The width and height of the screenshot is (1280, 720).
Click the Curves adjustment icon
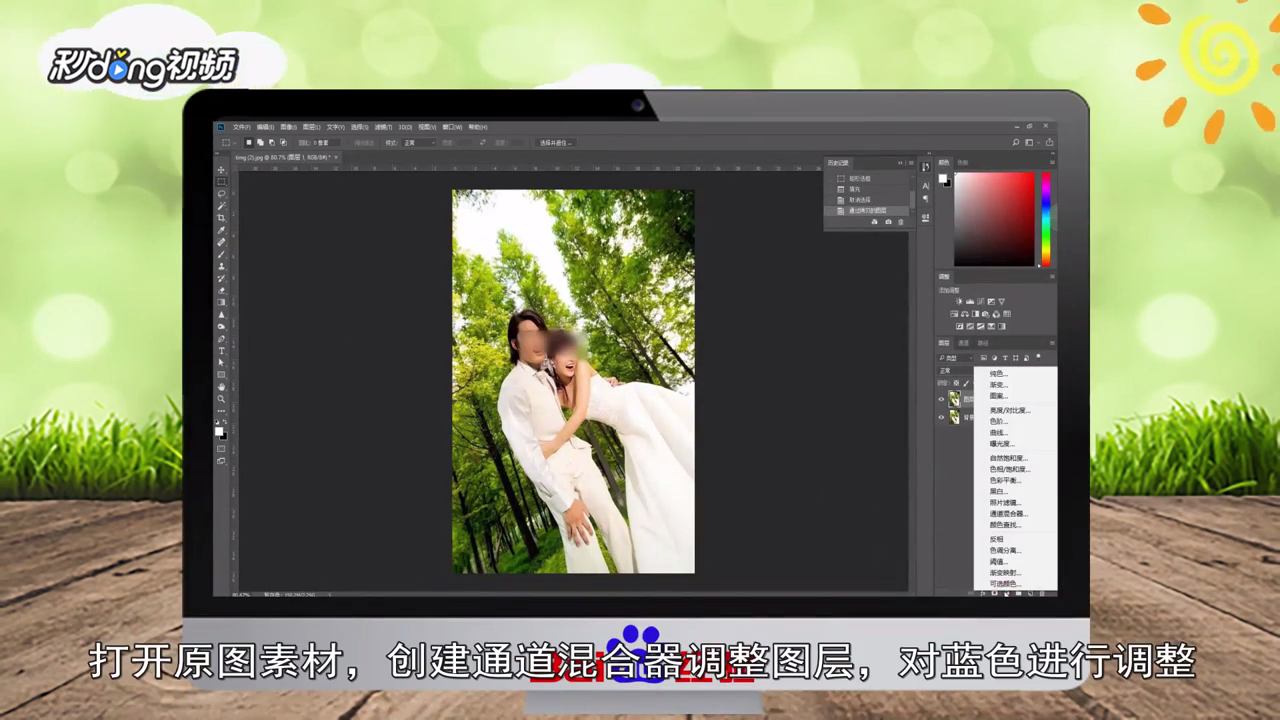(981, 301)
